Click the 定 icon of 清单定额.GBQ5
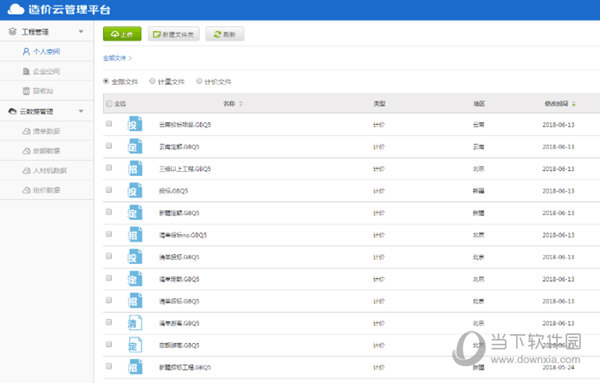This screenshot has width=600, height=383. tap(135, 279)
